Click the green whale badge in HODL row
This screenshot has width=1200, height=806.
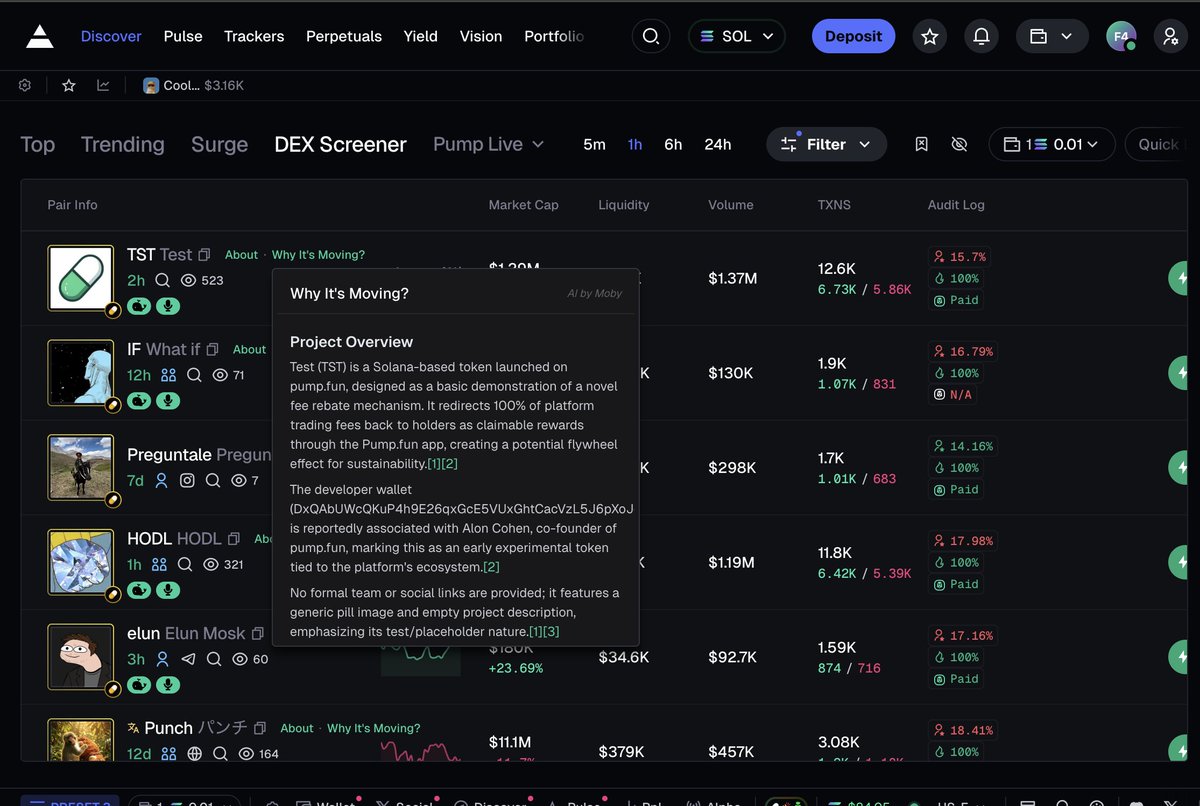139,590
